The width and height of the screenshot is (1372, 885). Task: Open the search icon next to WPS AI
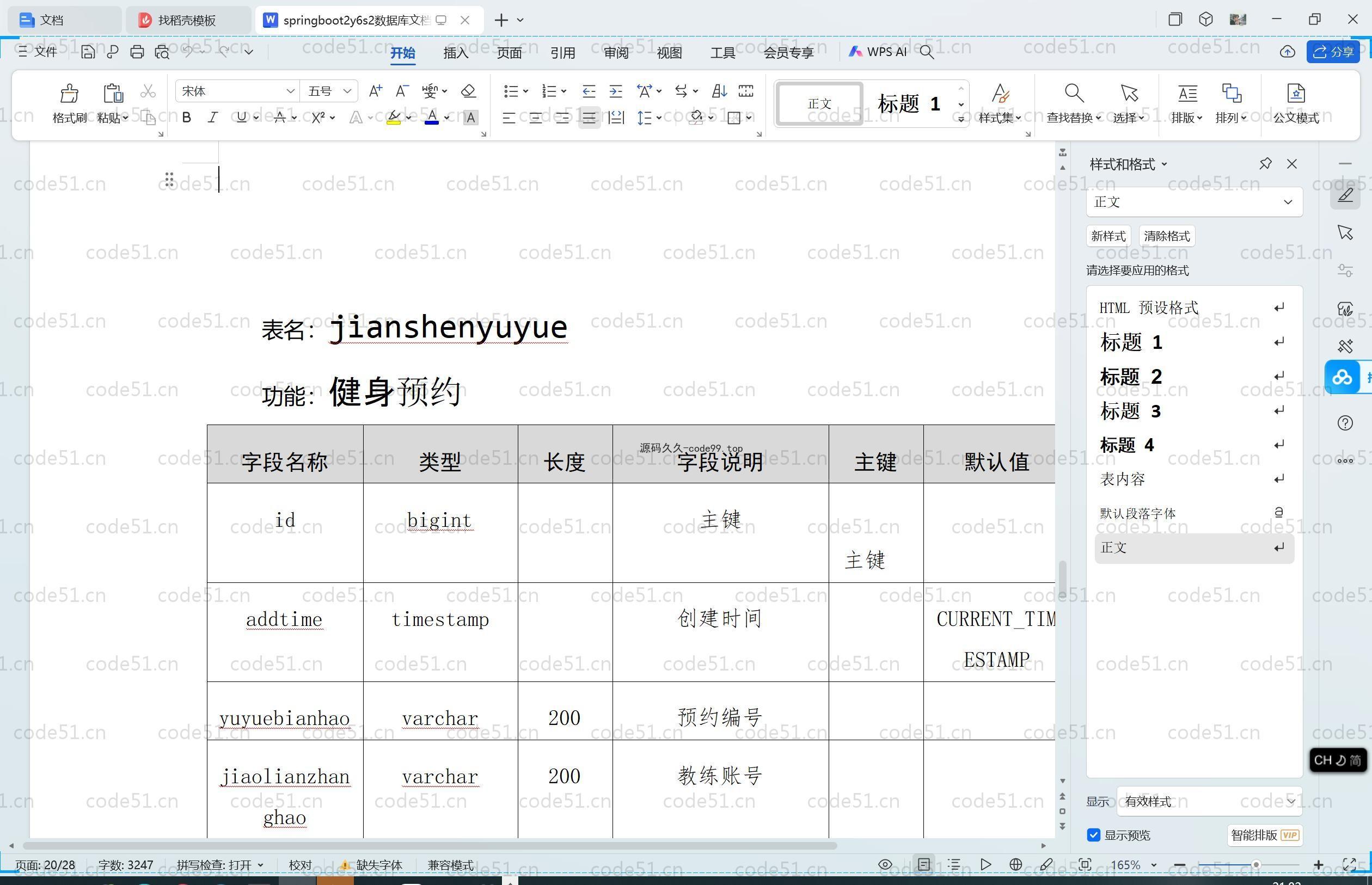926,52
